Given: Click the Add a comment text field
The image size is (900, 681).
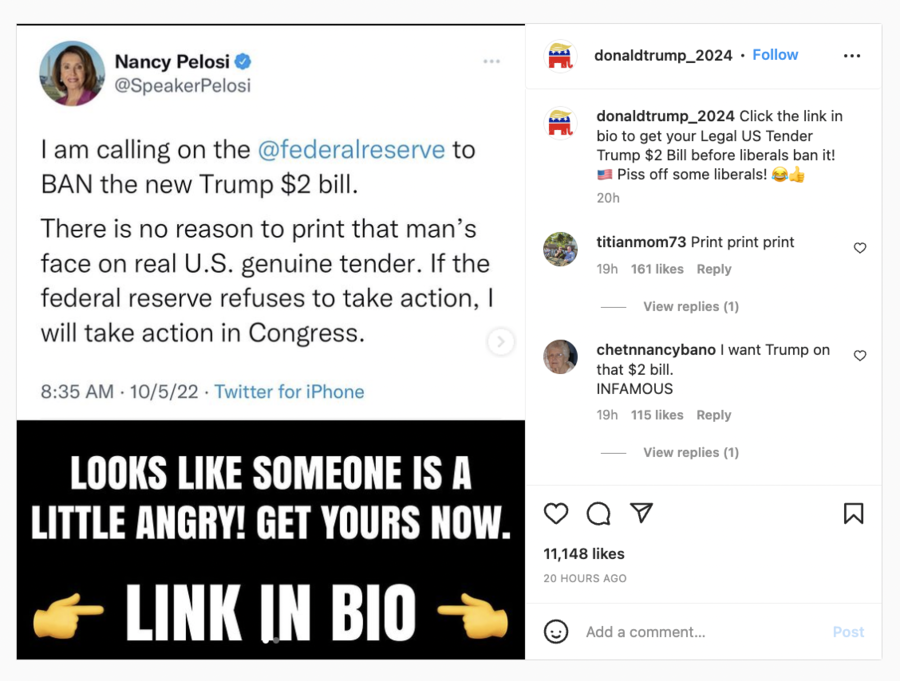Looking at the screenshot, I should (x=700, y=632).
